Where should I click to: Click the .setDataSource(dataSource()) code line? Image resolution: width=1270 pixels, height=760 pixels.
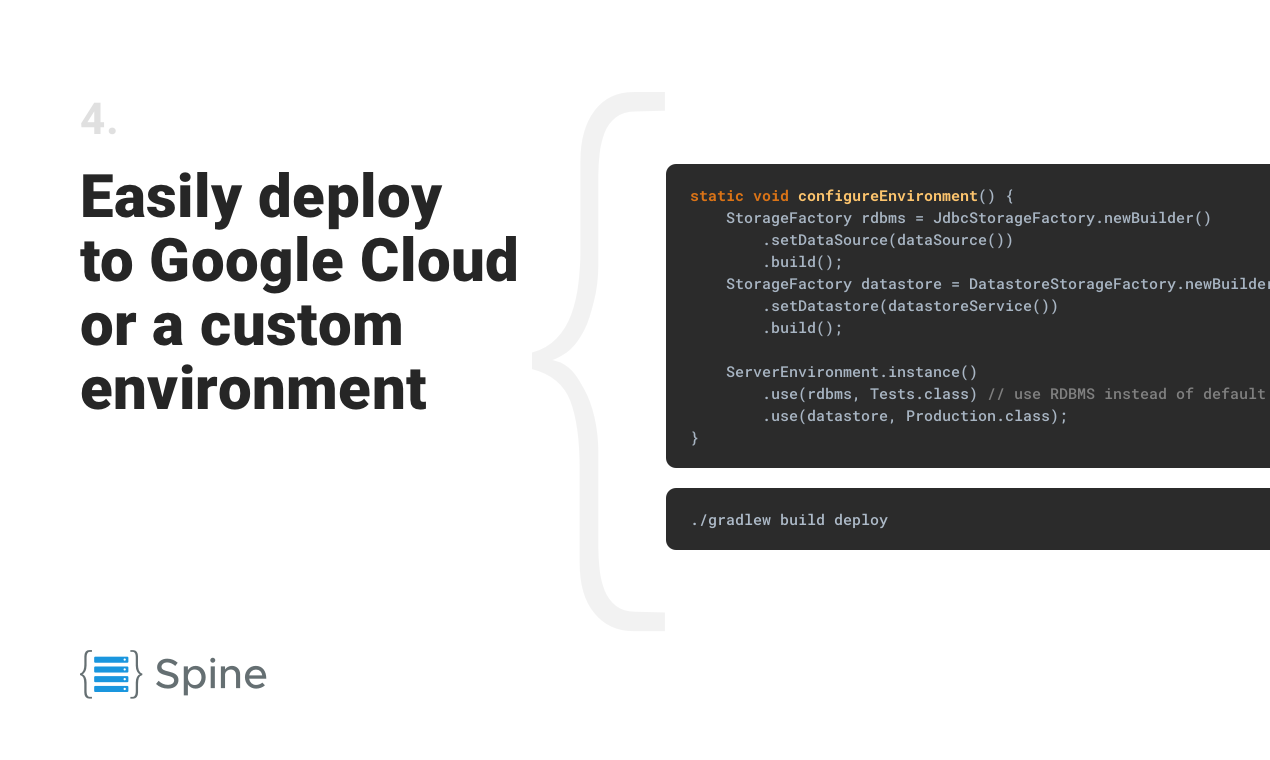pos(888,240)
